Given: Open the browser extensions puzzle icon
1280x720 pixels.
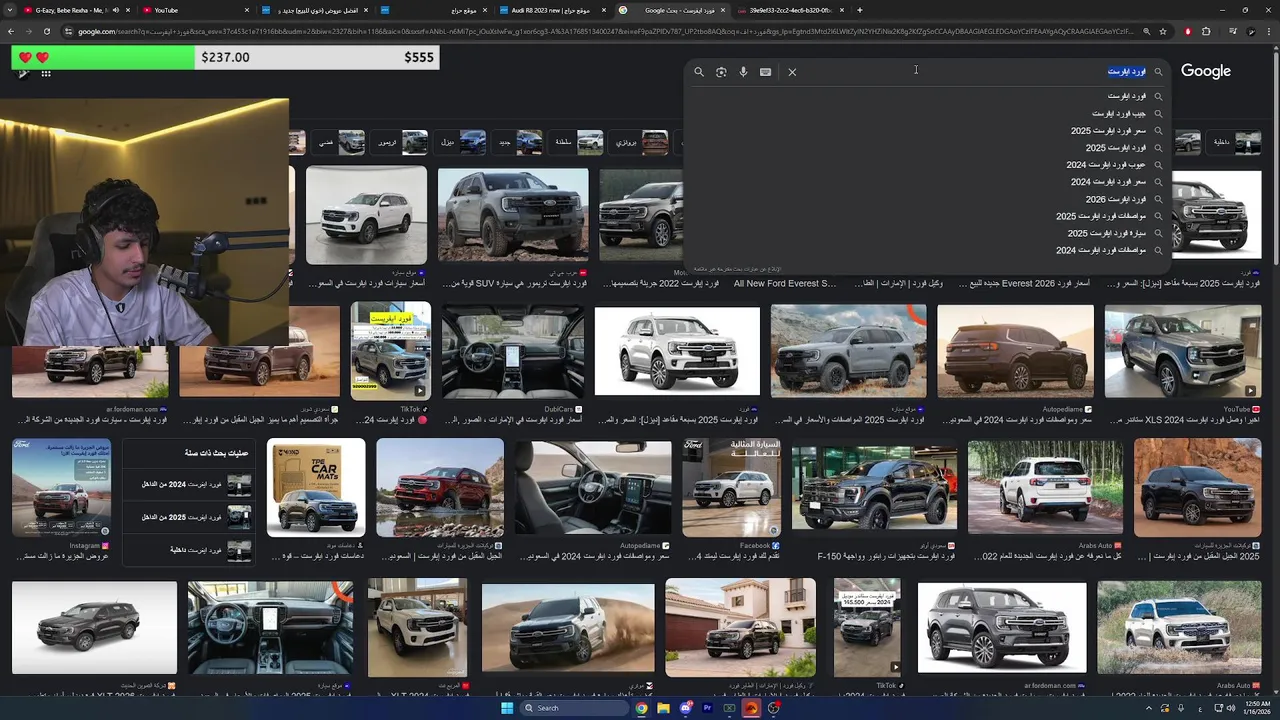Looking at the screenshot, I should point(1206,31).
